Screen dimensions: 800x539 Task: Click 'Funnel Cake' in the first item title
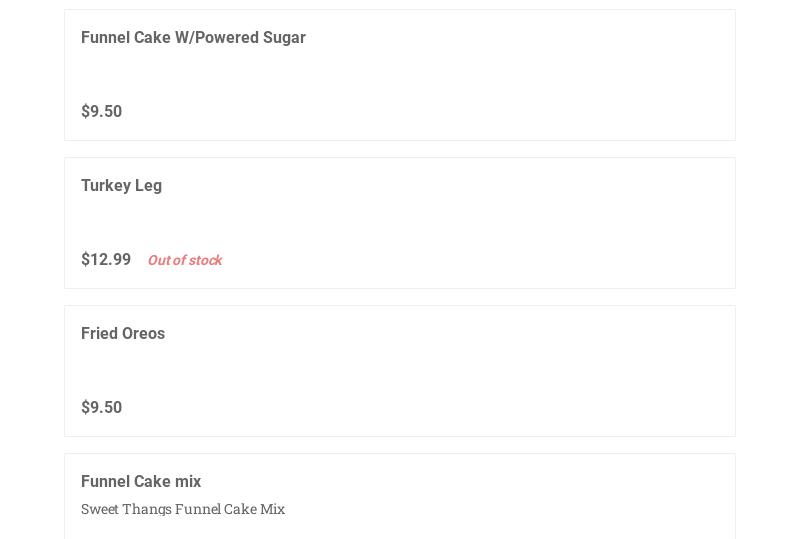(126, 38)
